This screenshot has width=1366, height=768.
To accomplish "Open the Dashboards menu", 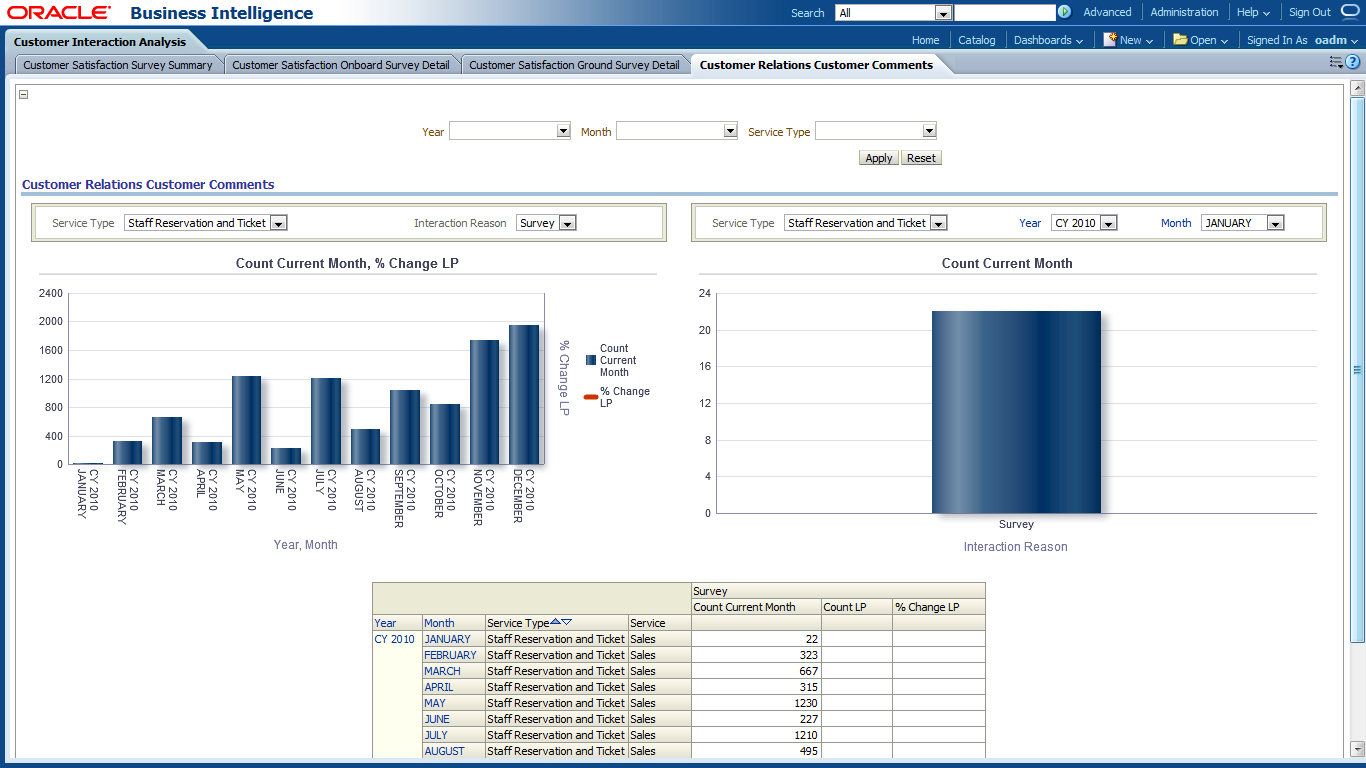I will click(1048, 40).
